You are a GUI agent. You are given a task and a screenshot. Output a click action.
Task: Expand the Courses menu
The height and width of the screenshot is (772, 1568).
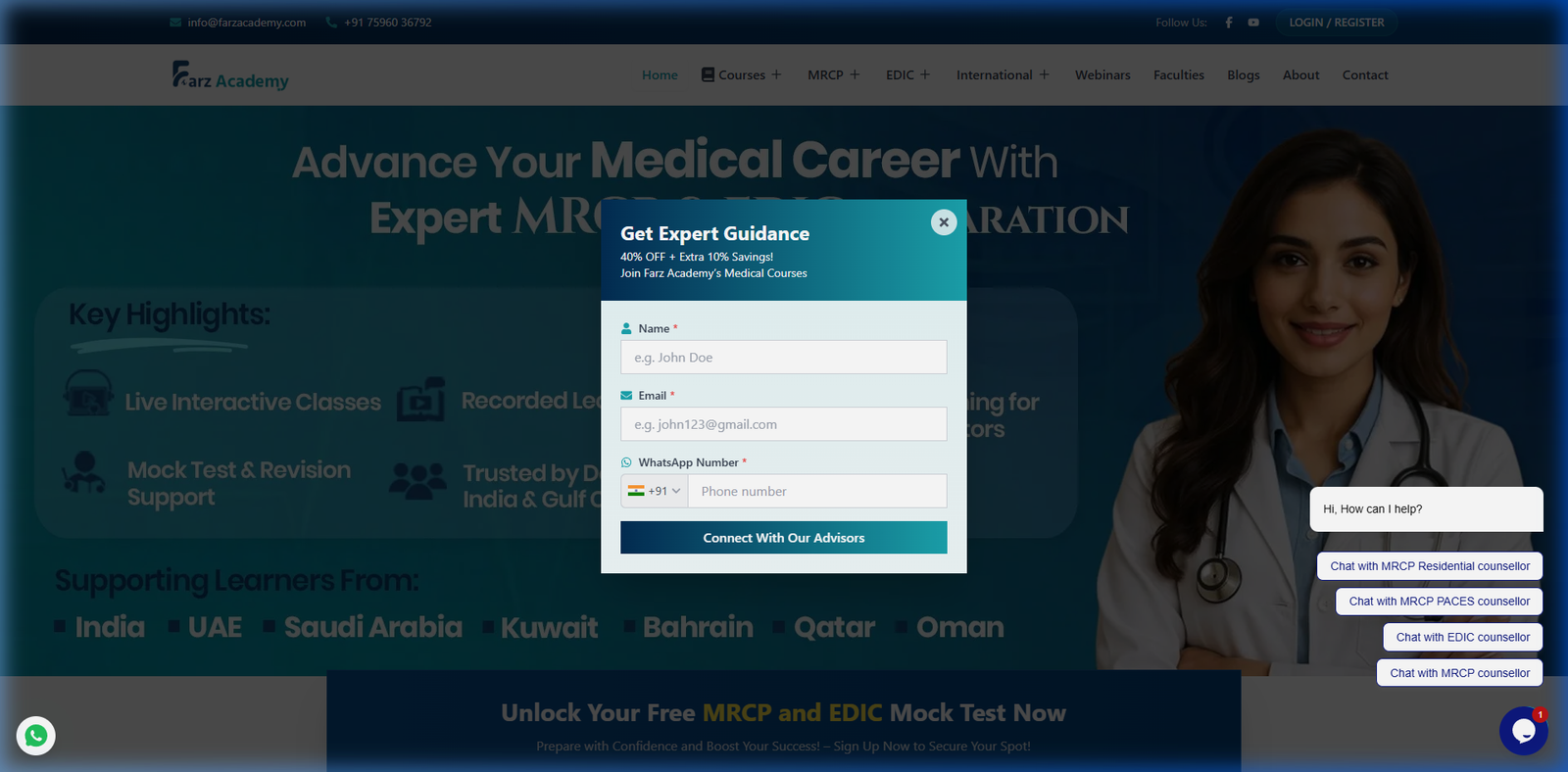tap(776, 75)
